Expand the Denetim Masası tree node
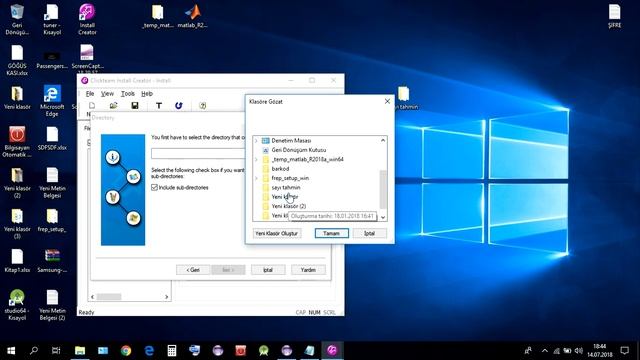This screenshot has width=640, height=360. (256, 141)
